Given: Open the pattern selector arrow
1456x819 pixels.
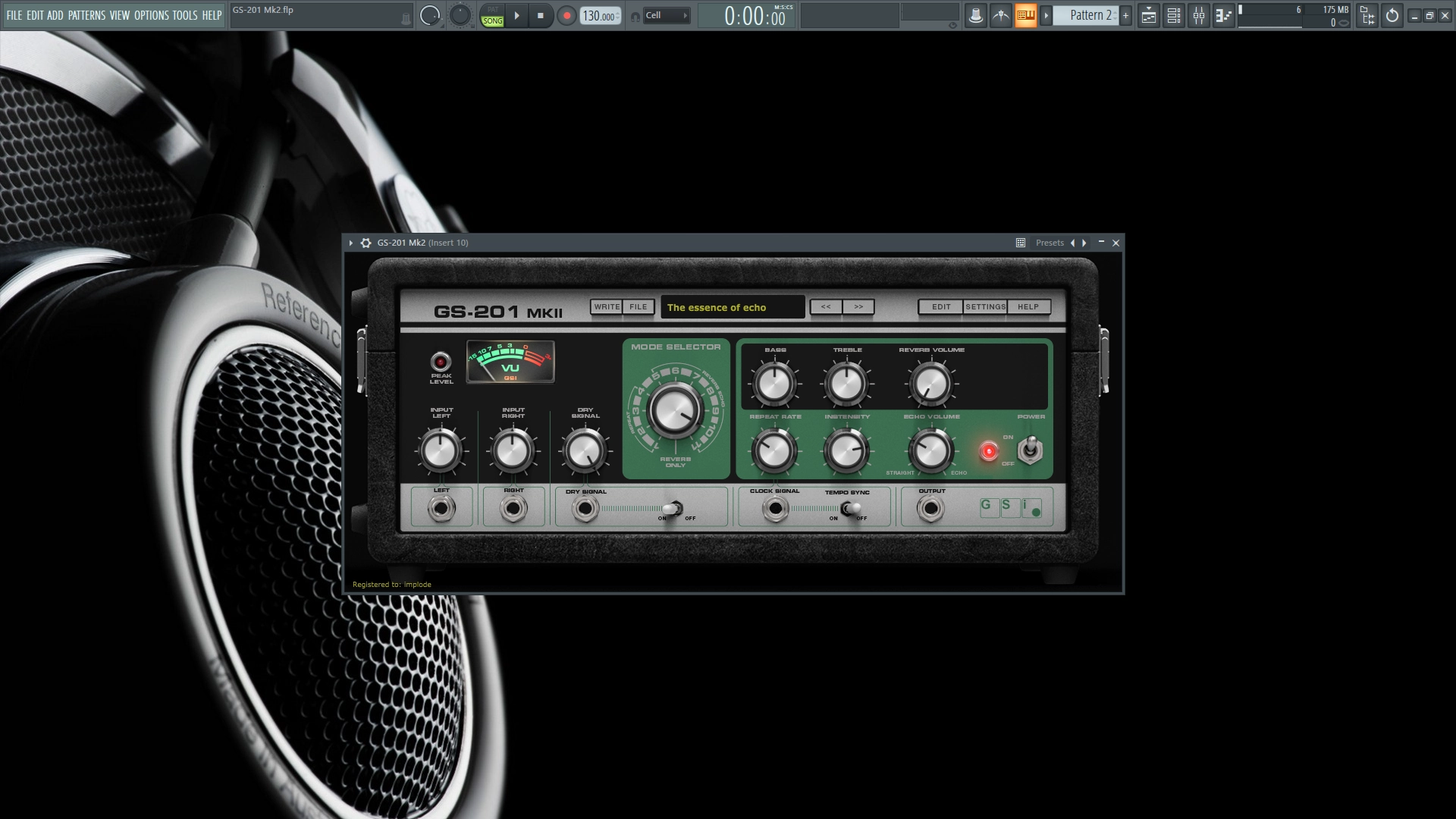Looking at the screenshot, I should 1046,15.
